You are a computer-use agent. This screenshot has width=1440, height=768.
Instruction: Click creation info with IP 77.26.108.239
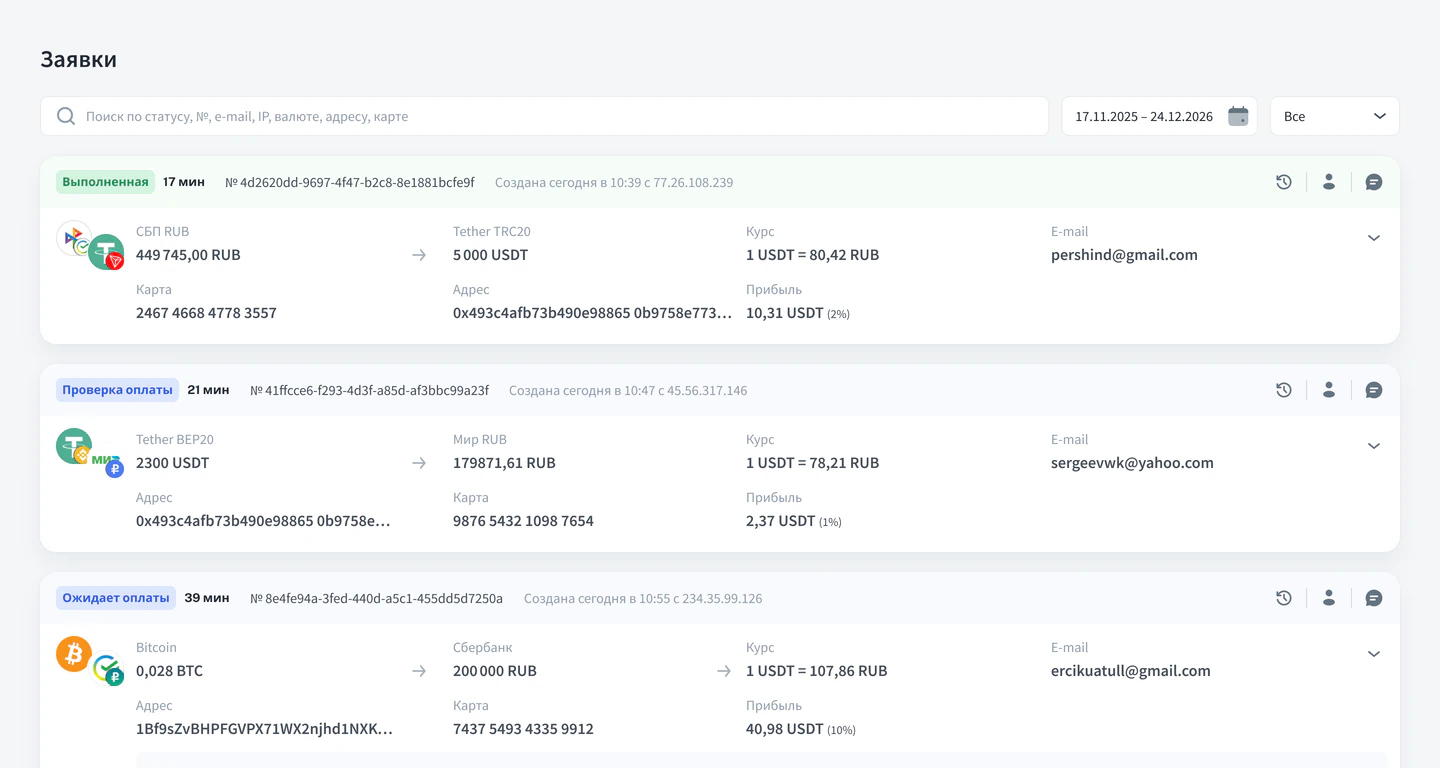(614, 183)
